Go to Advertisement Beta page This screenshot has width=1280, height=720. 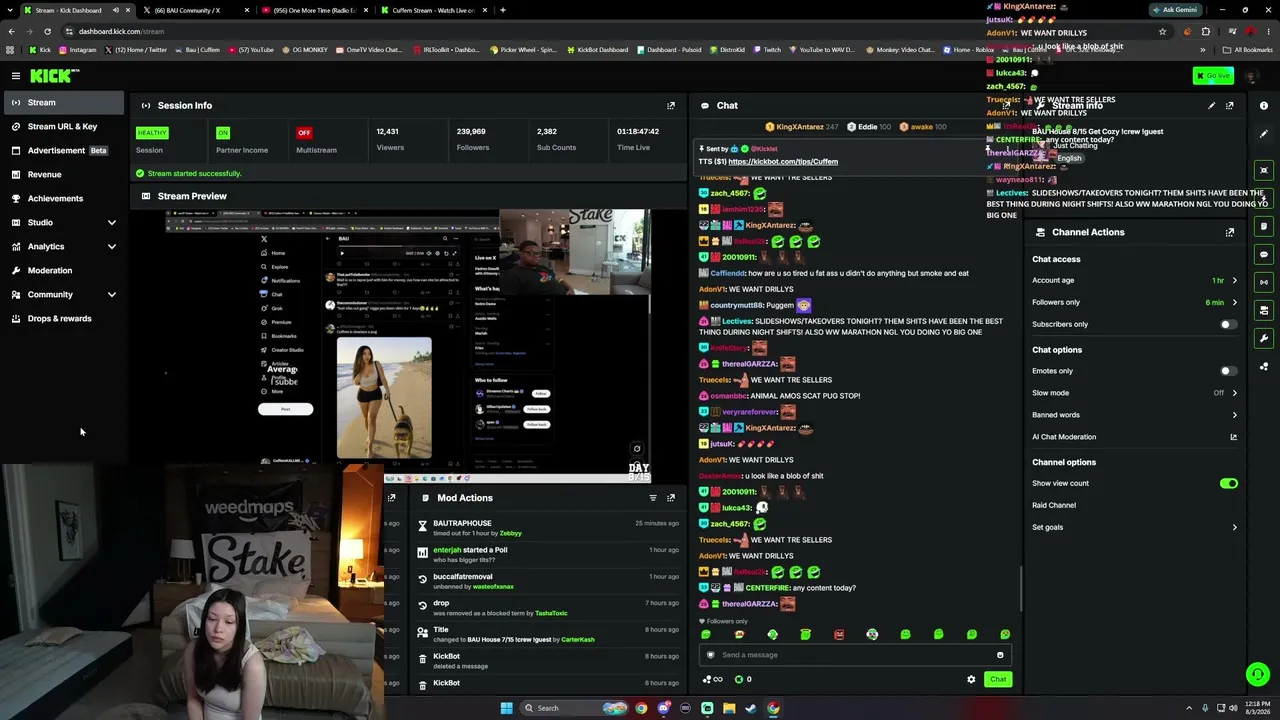click(64, 150)
